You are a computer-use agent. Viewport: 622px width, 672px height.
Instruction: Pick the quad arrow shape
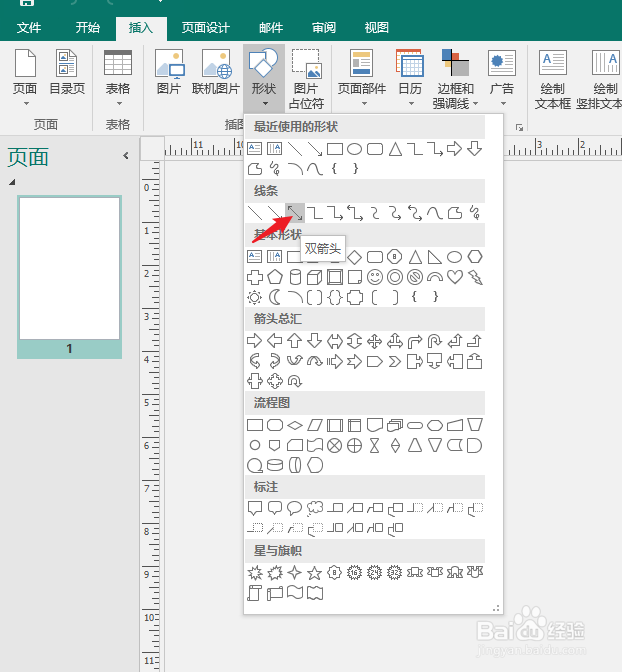coord(375,341)
